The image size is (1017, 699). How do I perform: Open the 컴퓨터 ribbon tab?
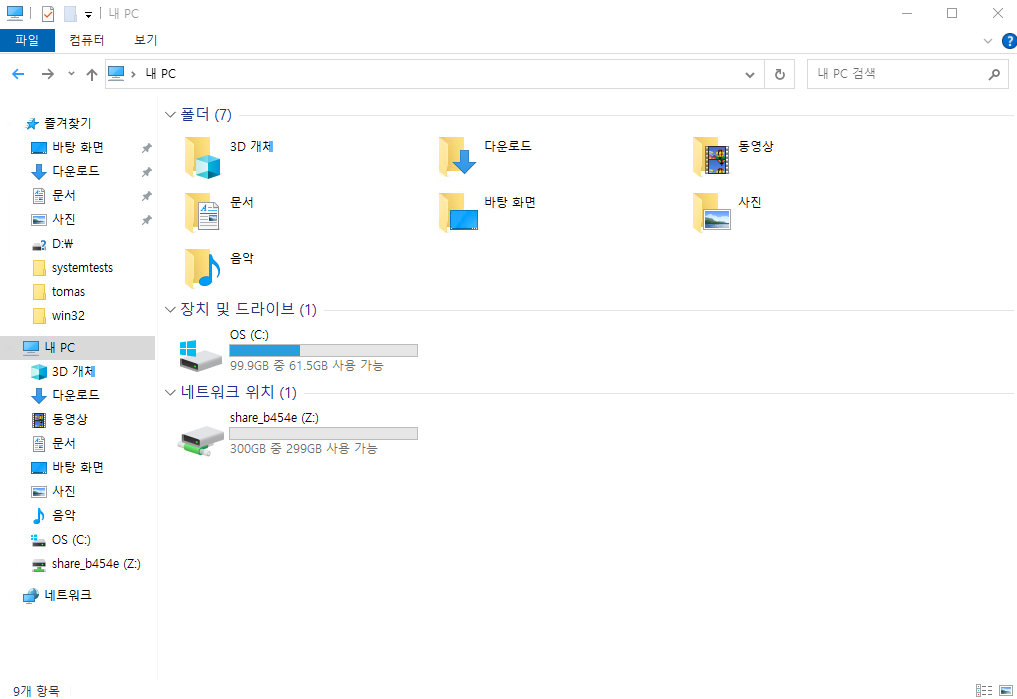pyautogui.click(x=86, y=40)
